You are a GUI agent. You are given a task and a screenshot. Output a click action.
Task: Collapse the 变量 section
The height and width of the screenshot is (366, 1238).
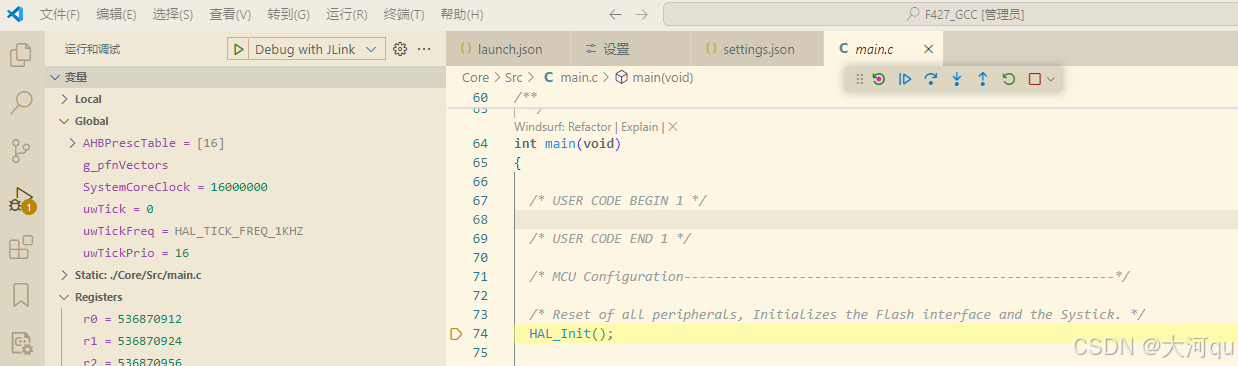(54, 77)
